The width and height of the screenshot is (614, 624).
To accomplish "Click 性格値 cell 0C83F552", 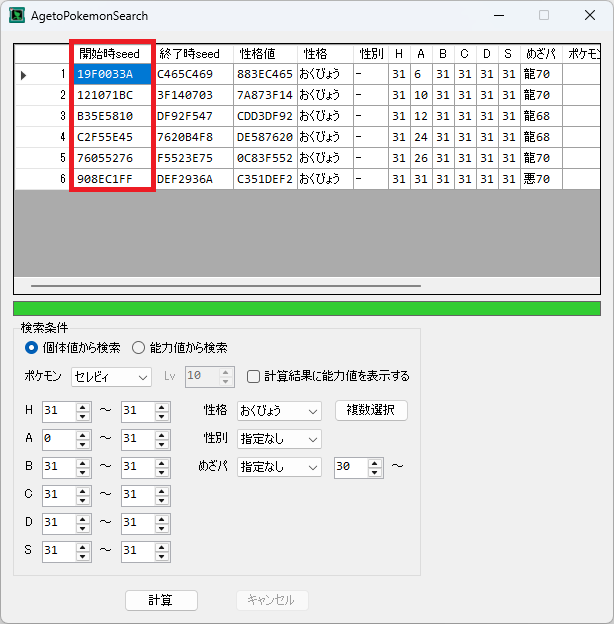I will [265, 158].
